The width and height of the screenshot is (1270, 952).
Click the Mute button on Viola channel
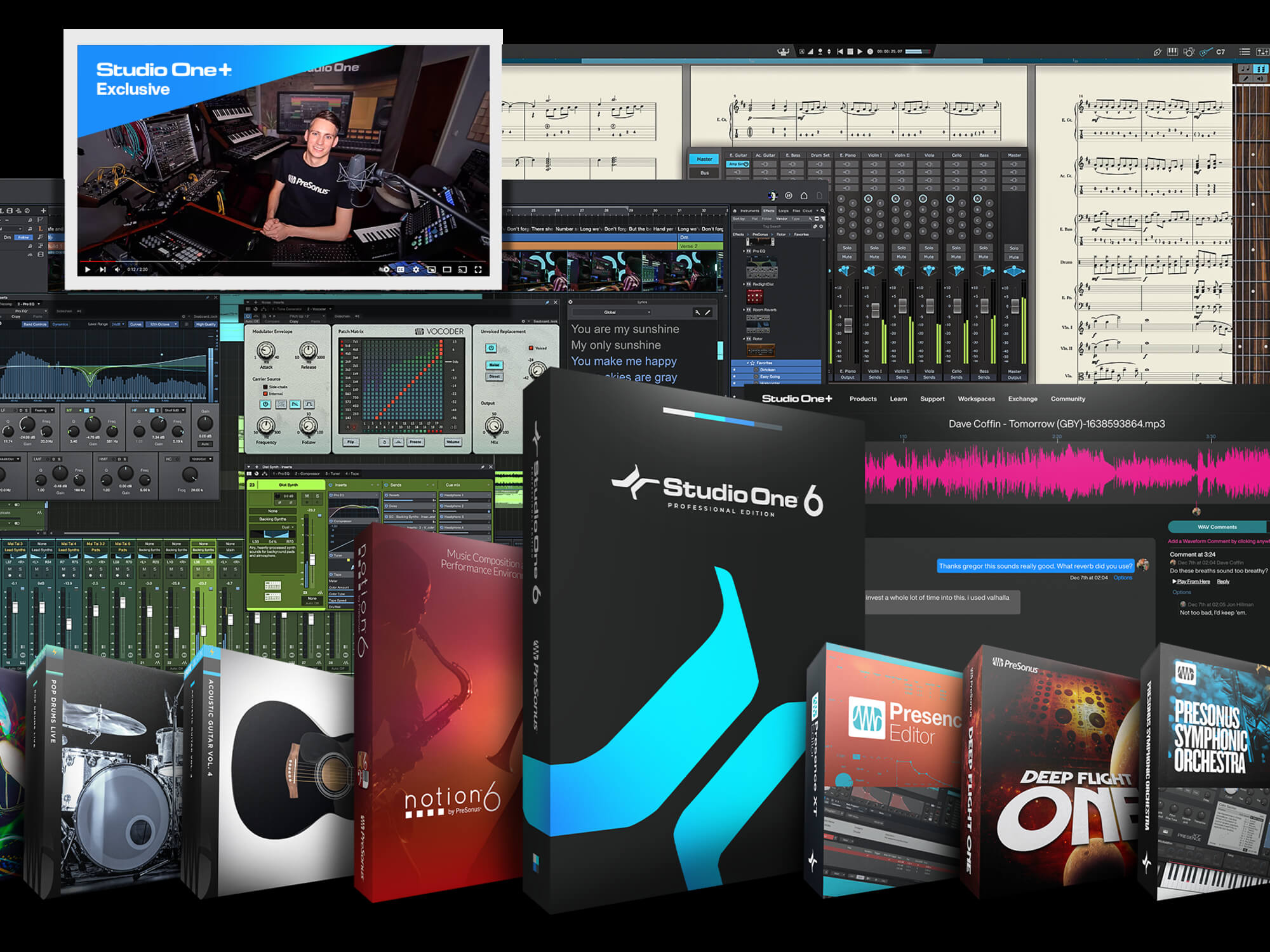[x=928, y=256]
